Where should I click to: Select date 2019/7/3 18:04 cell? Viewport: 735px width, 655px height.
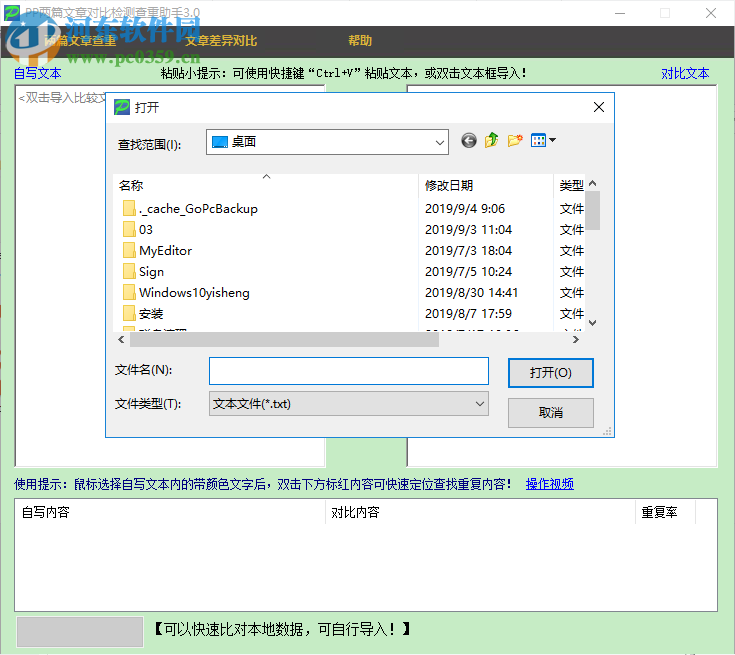coord(468,250)
